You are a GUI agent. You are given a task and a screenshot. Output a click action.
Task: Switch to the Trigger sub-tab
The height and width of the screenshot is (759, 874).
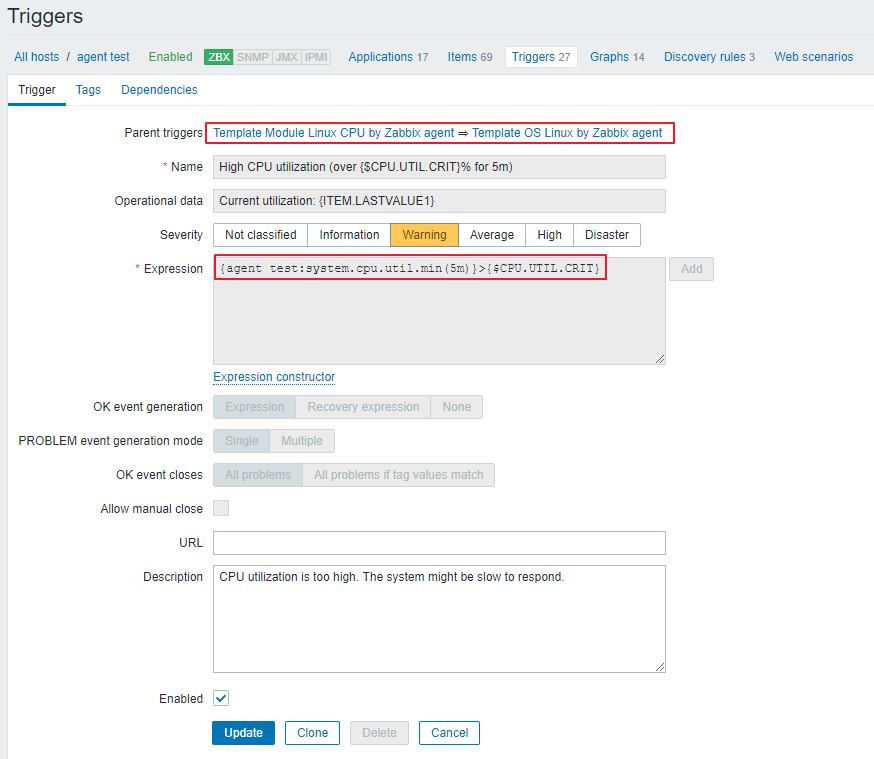coord(37,90)
